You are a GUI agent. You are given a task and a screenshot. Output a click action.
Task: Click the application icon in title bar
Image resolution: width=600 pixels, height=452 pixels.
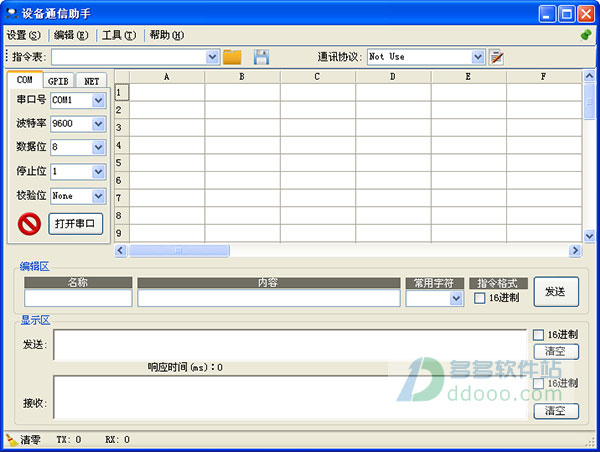point(11,14)
